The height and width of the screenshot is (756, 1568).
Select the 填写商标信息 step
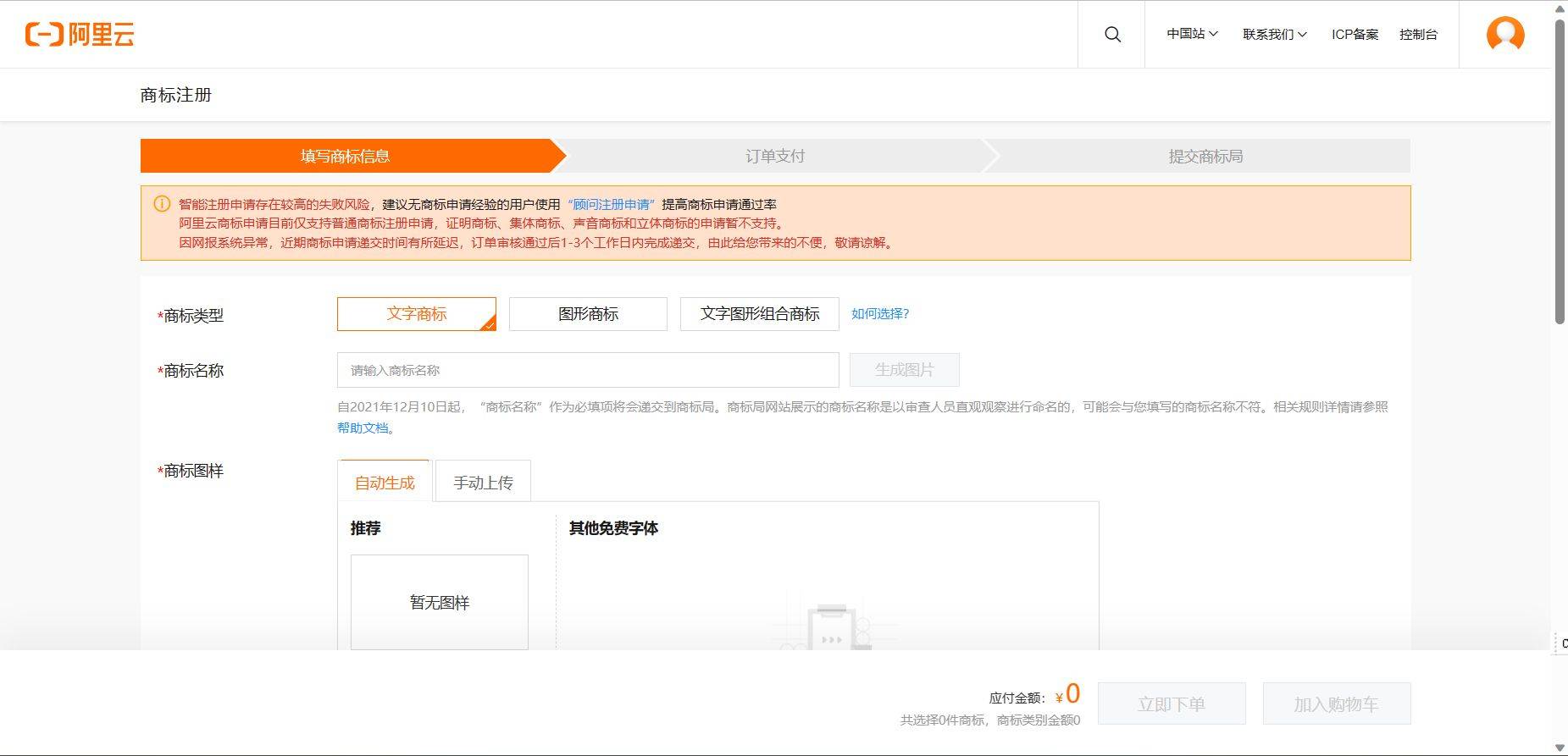coord(345,156)
